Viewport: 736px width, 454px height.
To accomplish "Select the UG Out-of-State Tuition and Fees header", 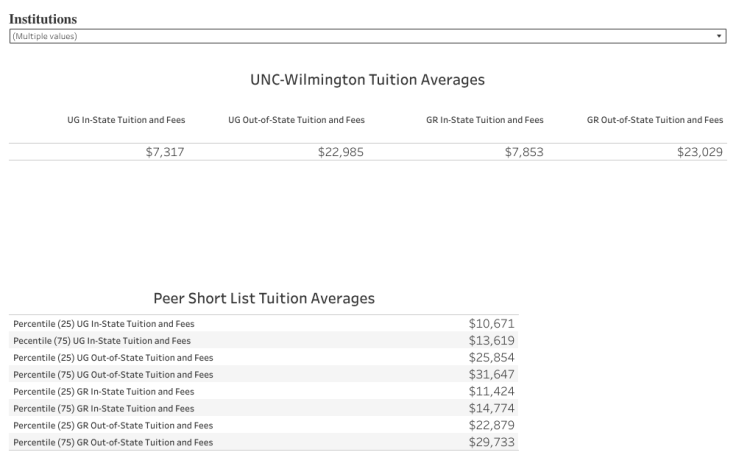I will coord(297,120).
